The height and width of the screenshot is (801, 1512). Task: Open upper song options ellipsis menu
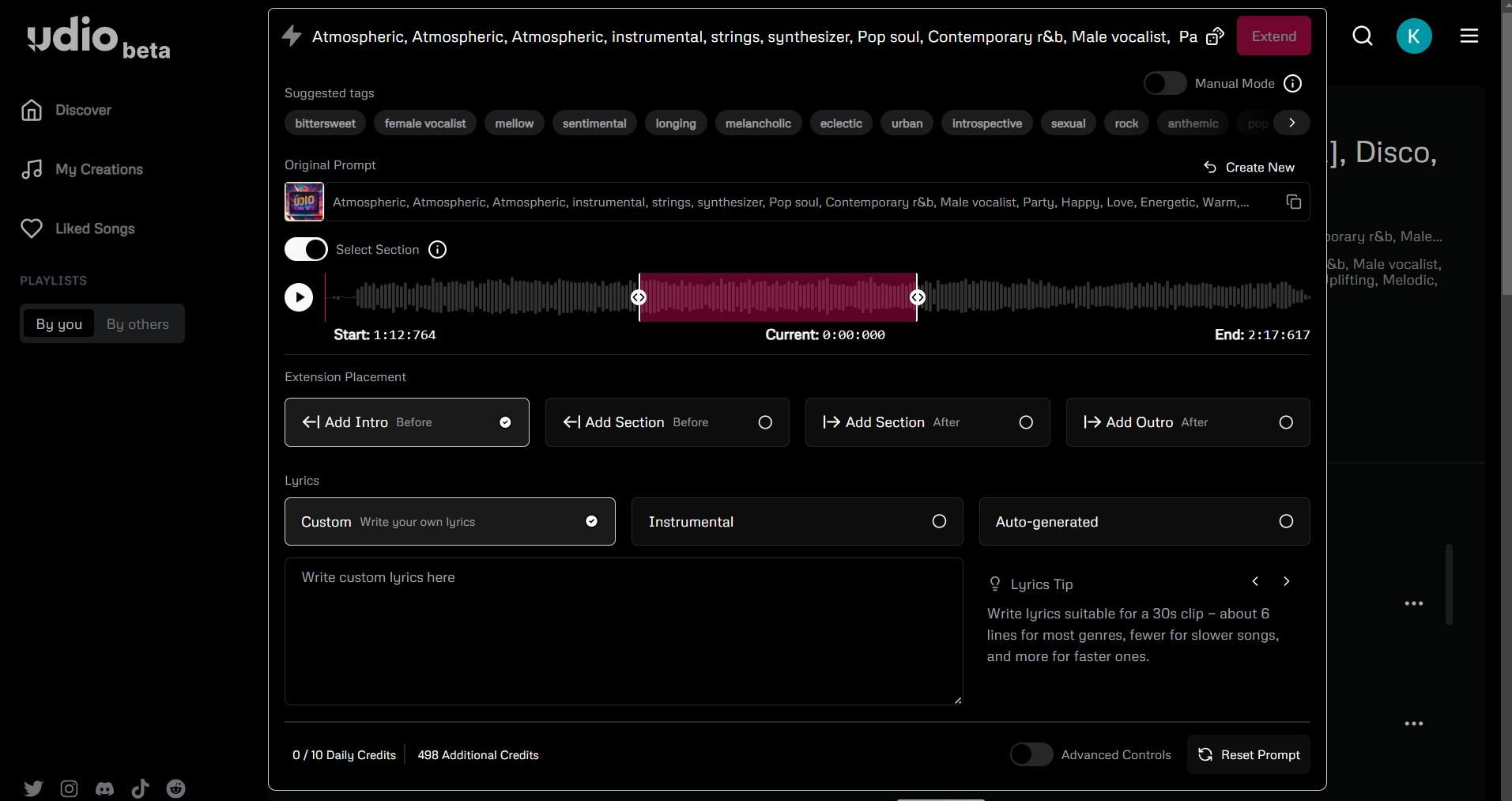1414,603
